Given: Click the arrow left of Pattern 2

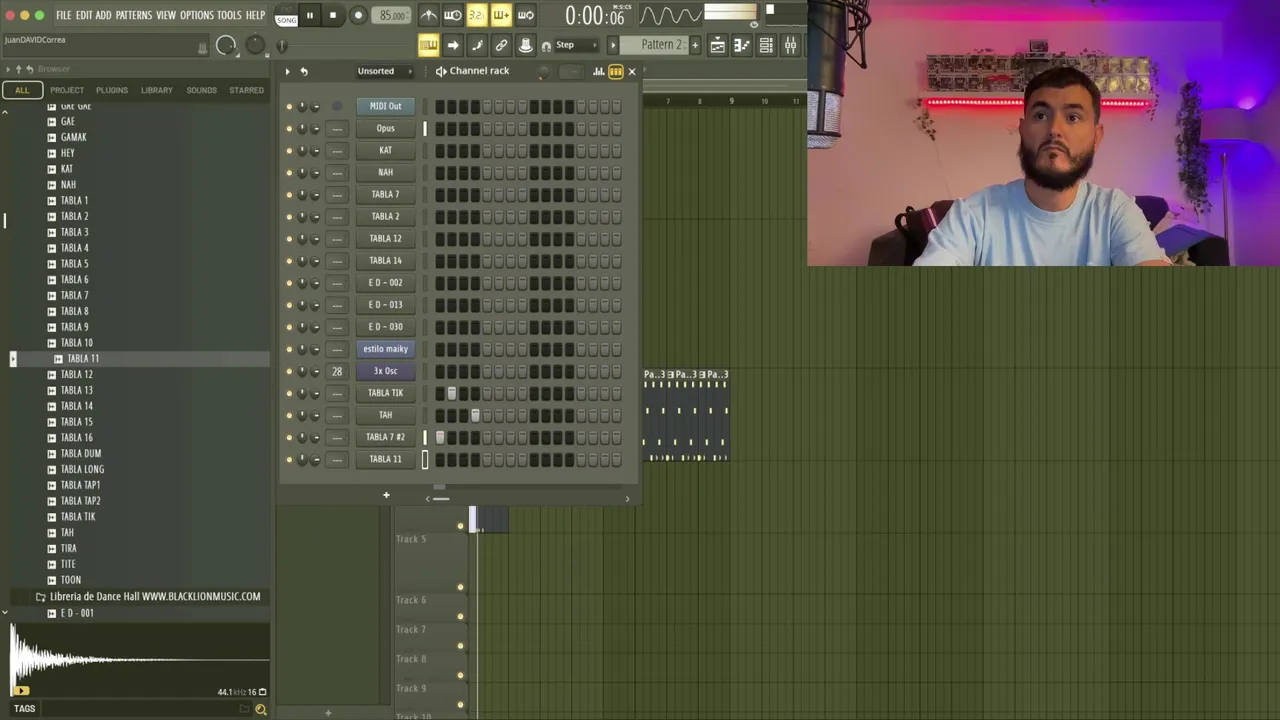Looking at the screenshot, I should [613, 45].
